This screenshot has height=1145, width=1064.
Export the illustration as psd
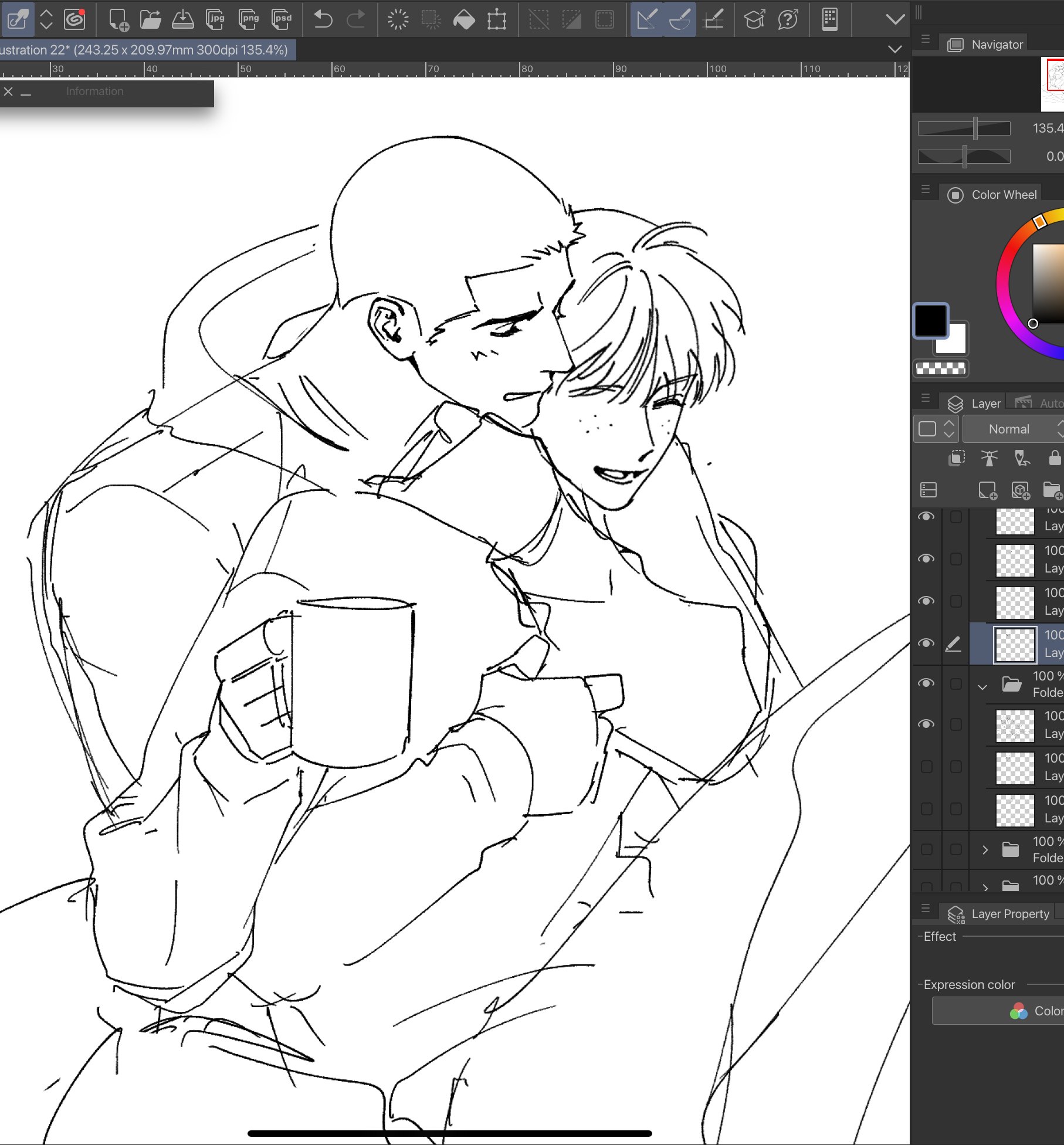click(x=282, y=19)
